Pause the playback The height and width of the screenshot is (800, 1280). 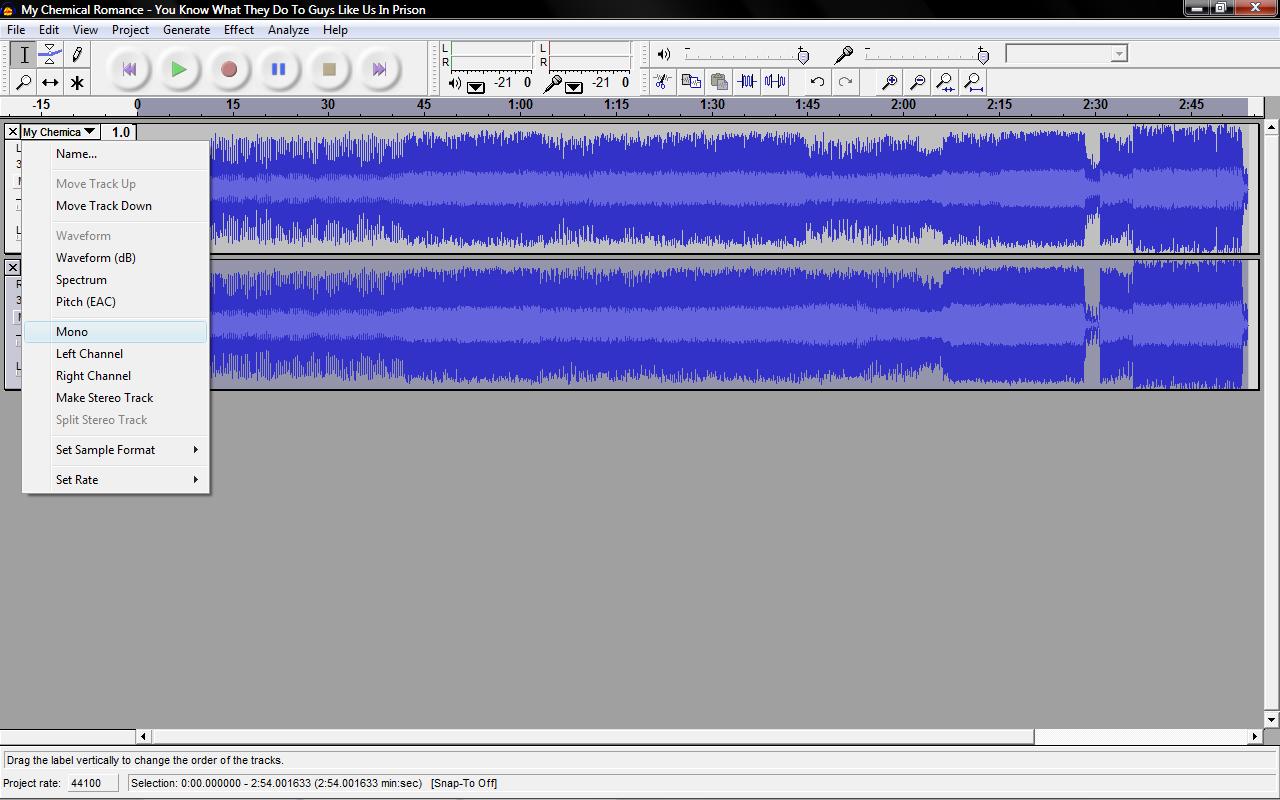(x=279, y=68)
